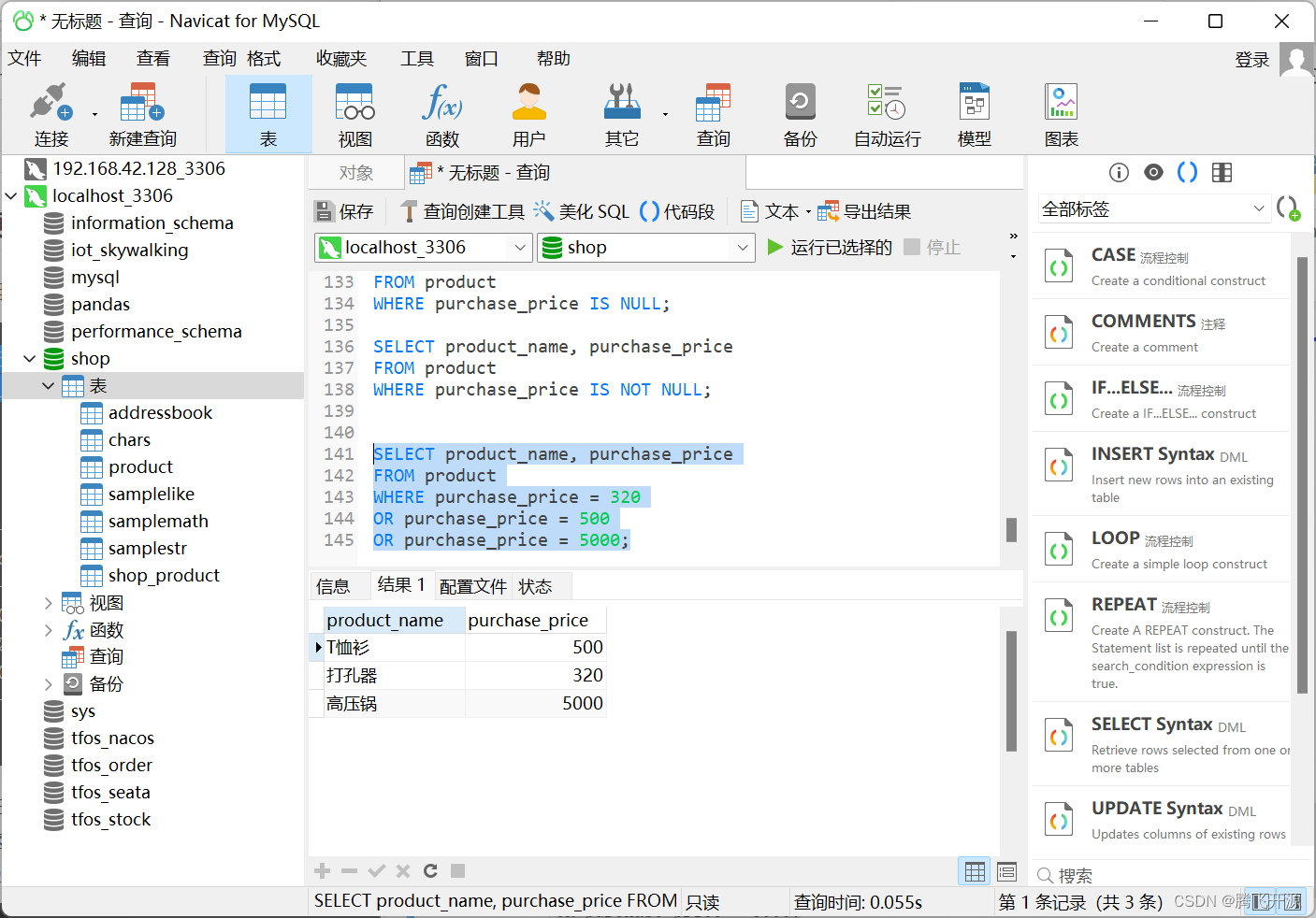
Task: Open the localhost_3306 connection dropdown
Action: pos(520,248)
